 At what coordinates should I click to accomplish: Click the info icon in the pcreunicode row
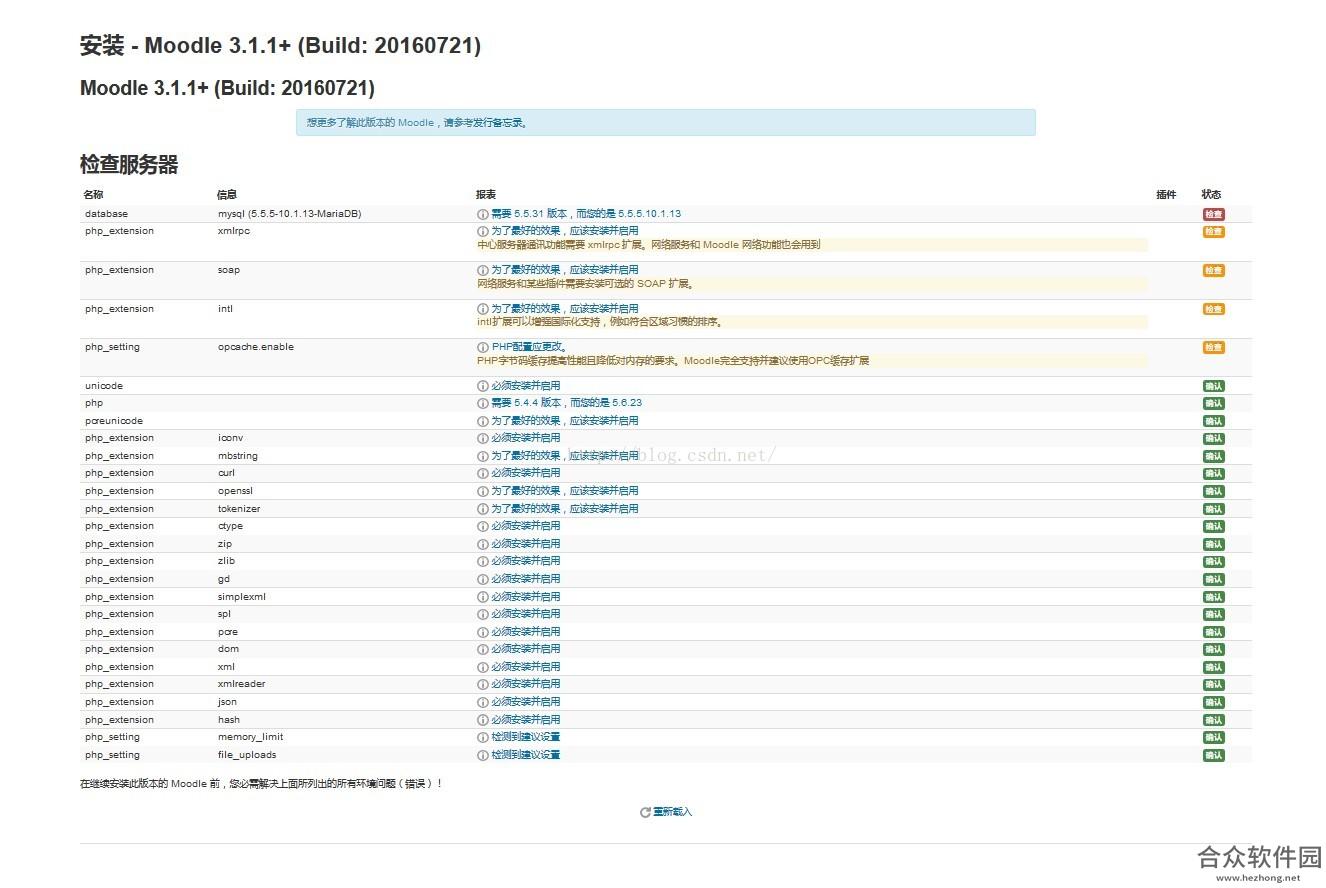click(483, 421)
